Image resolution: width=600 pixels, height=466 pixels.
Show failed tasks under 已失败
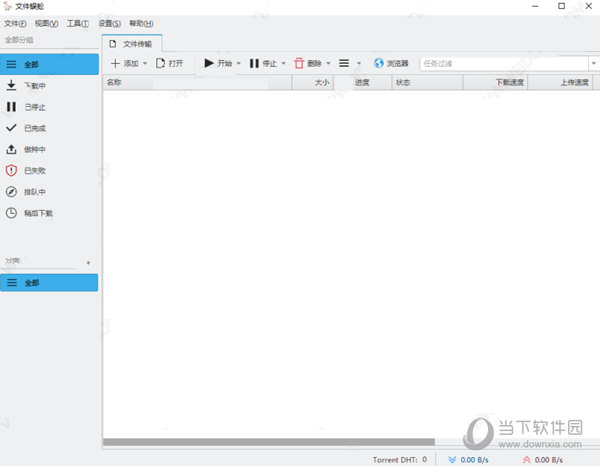coord(12,170)
